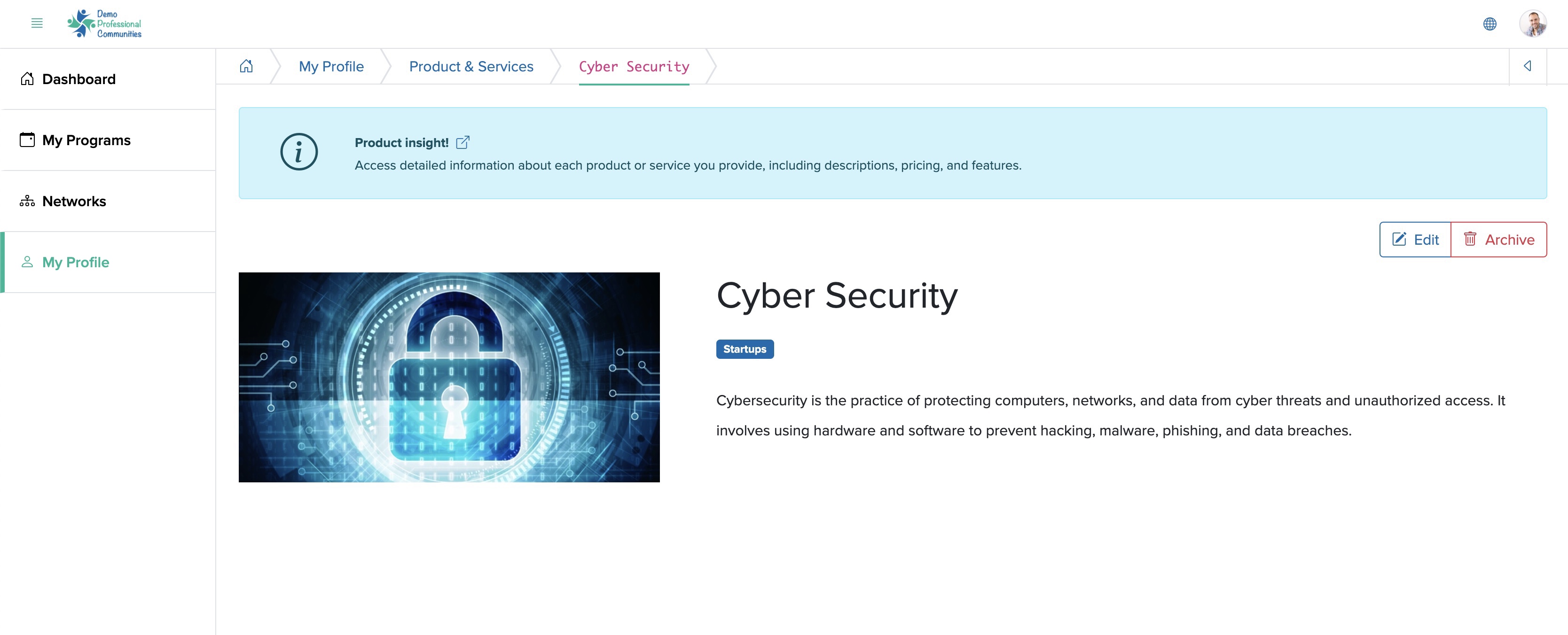Click the home icon in breadcrumb
Image resolution: width=1568 pixels, height=635 pixels.
246,66
